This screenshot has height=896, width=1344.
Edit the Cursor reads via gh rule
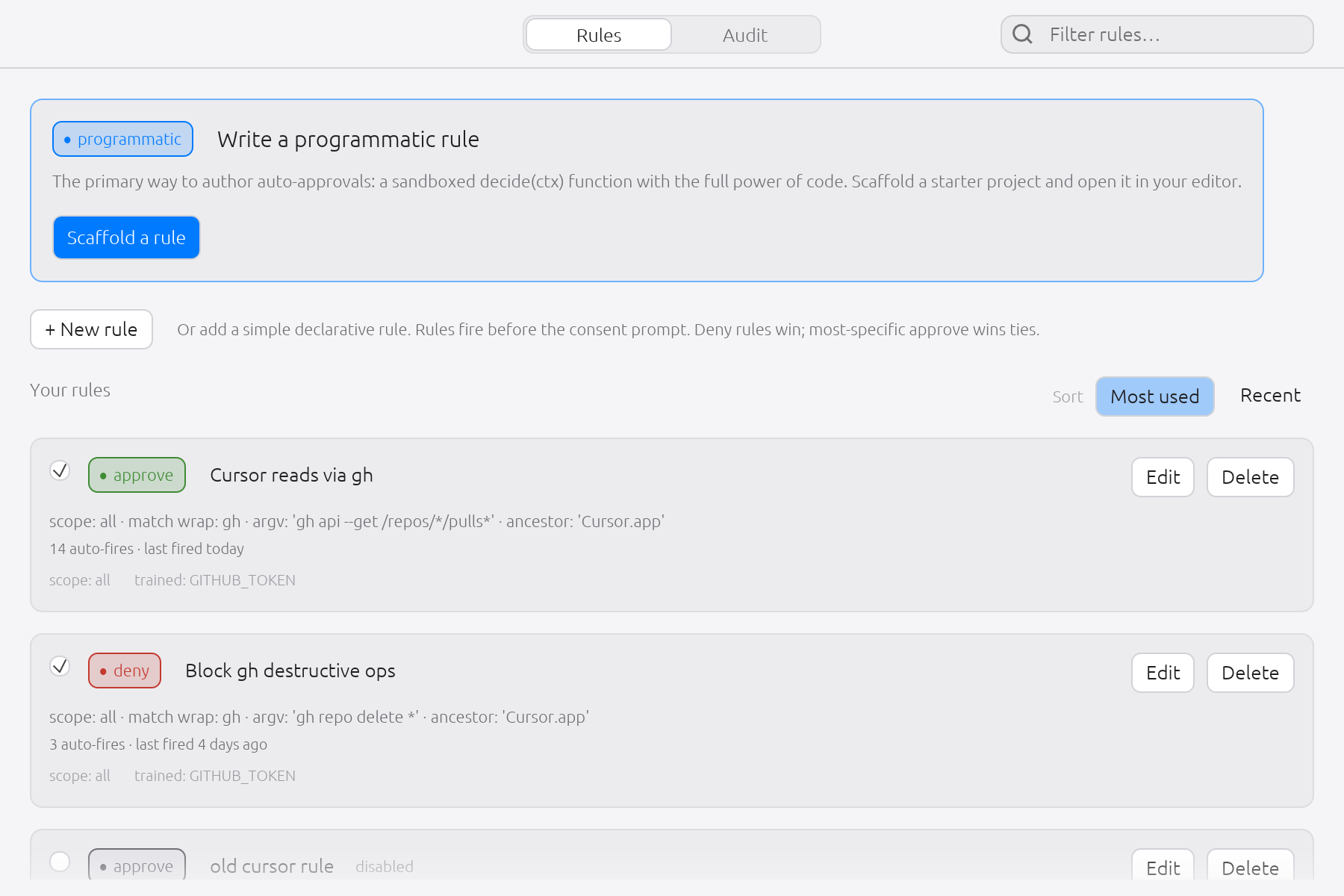coord(1163,477)
